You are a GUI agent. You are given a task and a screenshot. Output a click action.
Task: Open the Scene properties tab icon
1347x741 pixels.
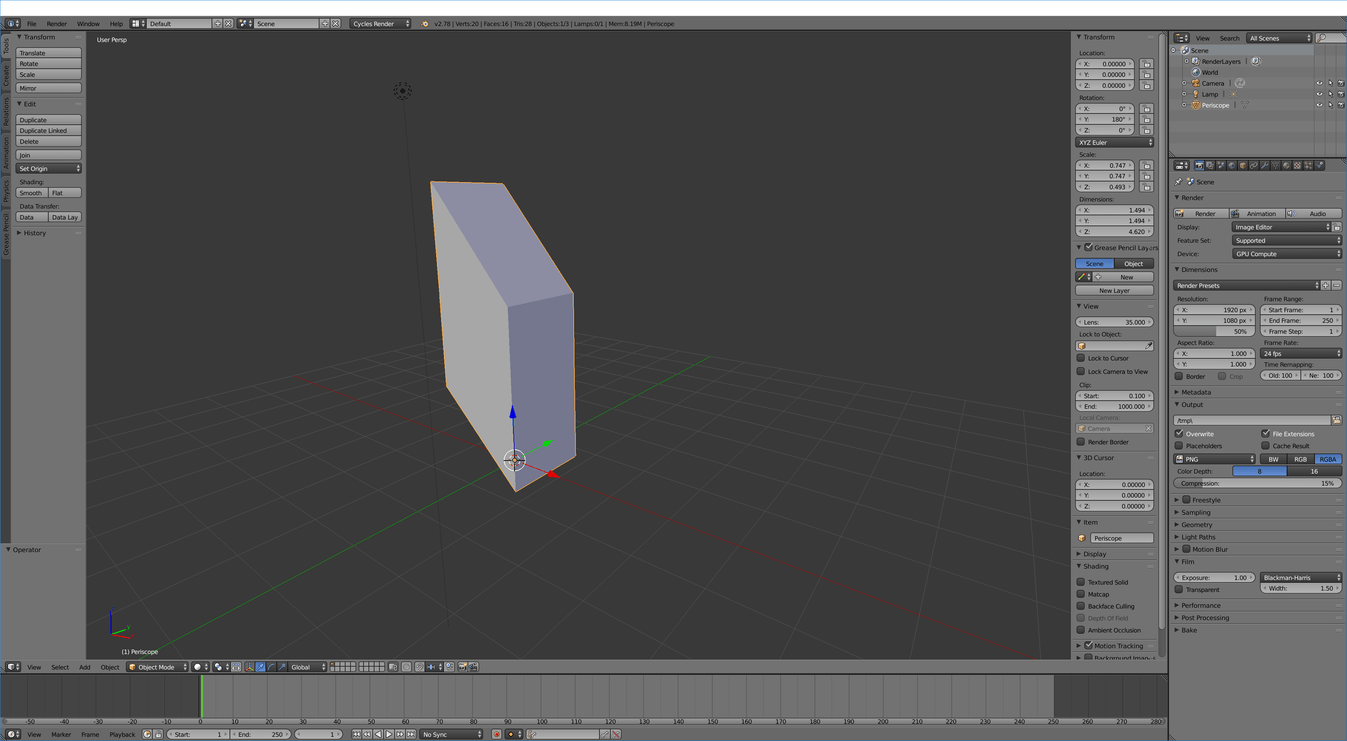[1221, 166]
